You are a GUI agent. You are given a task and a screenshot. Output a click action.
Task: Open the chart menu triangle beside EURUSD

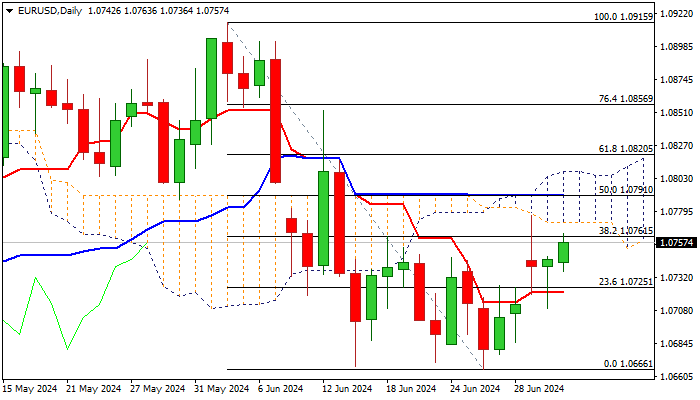pos(10,11)
